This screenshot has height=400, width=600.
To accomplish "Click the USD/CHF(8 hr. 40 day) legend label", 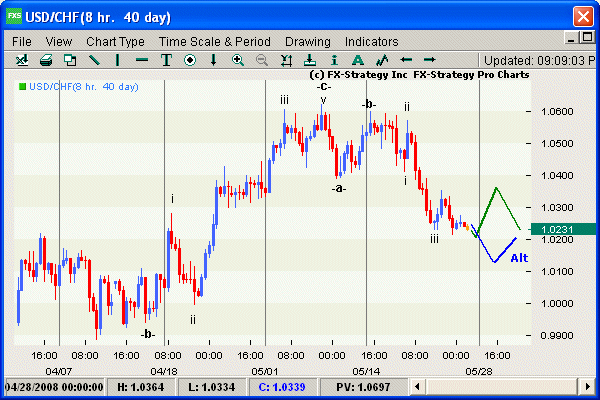I will point(84,87).
